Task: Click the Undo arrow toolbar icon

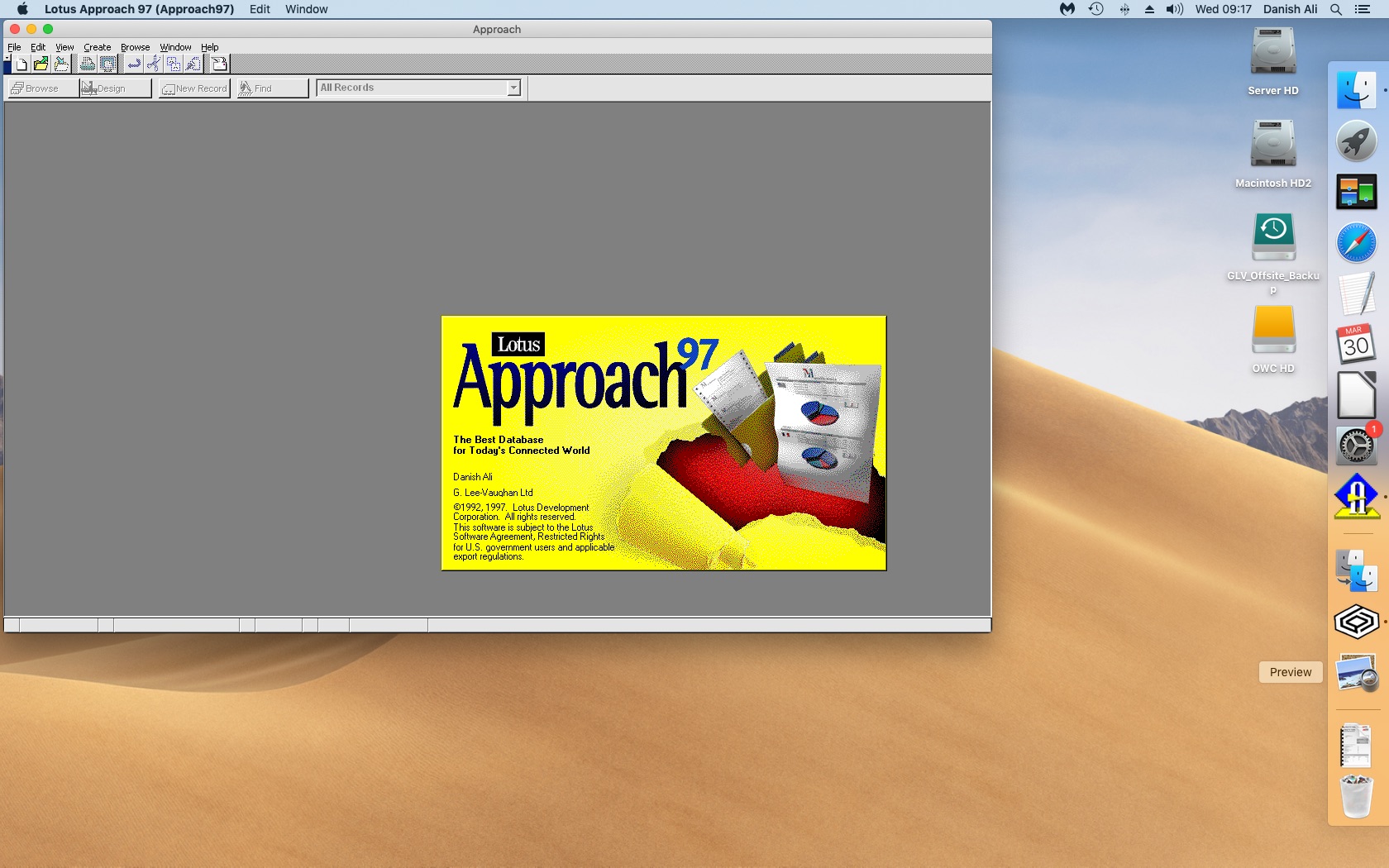Action: [134, 64]
